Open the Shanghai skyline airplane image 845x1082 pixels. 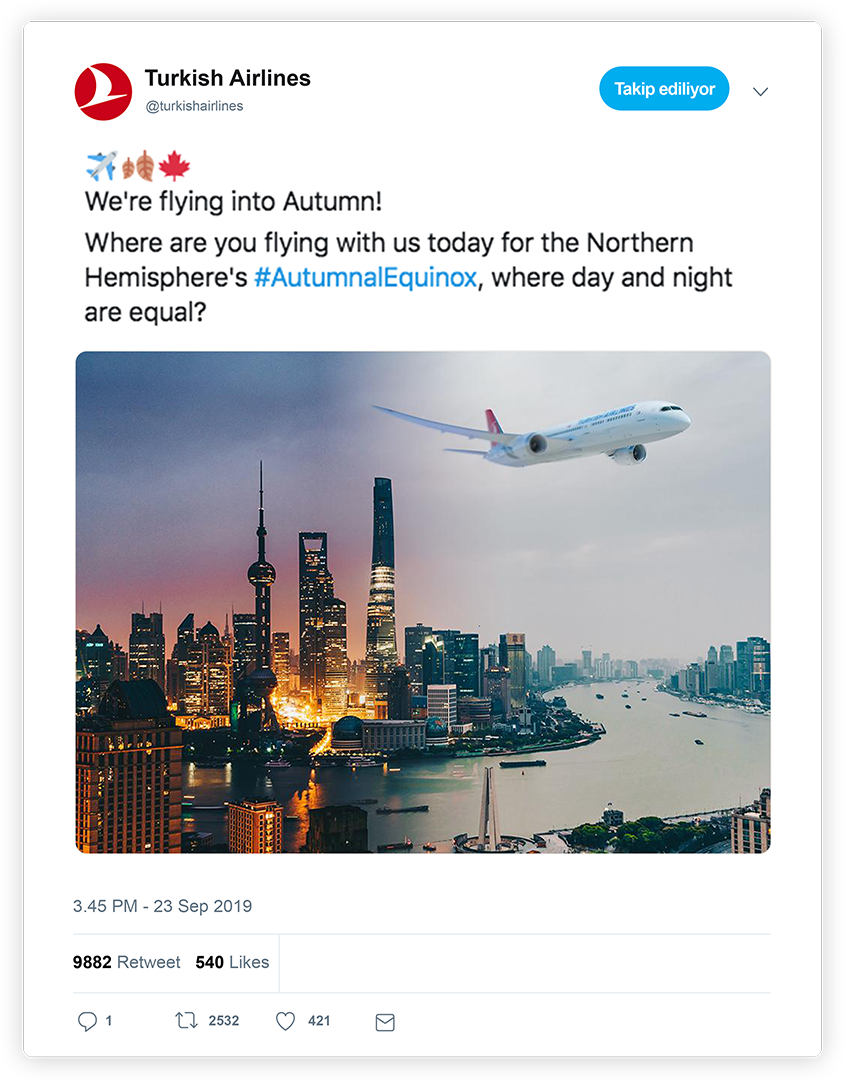(x=422, y=601)
